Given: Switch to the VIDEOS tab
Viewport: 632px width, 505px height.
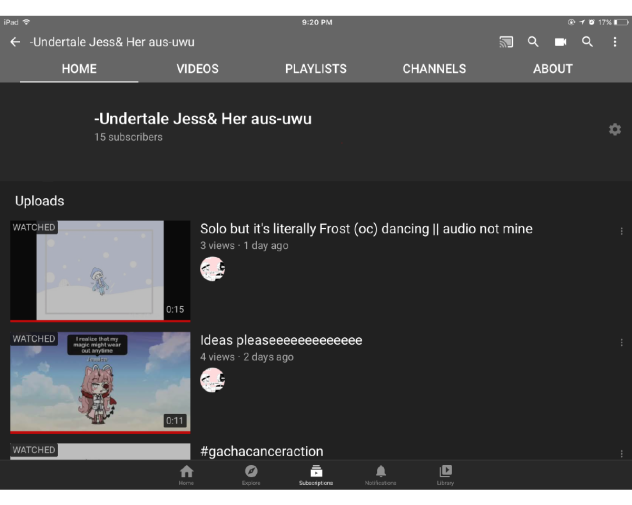Looking at the screenshot, I should (198, 69).
